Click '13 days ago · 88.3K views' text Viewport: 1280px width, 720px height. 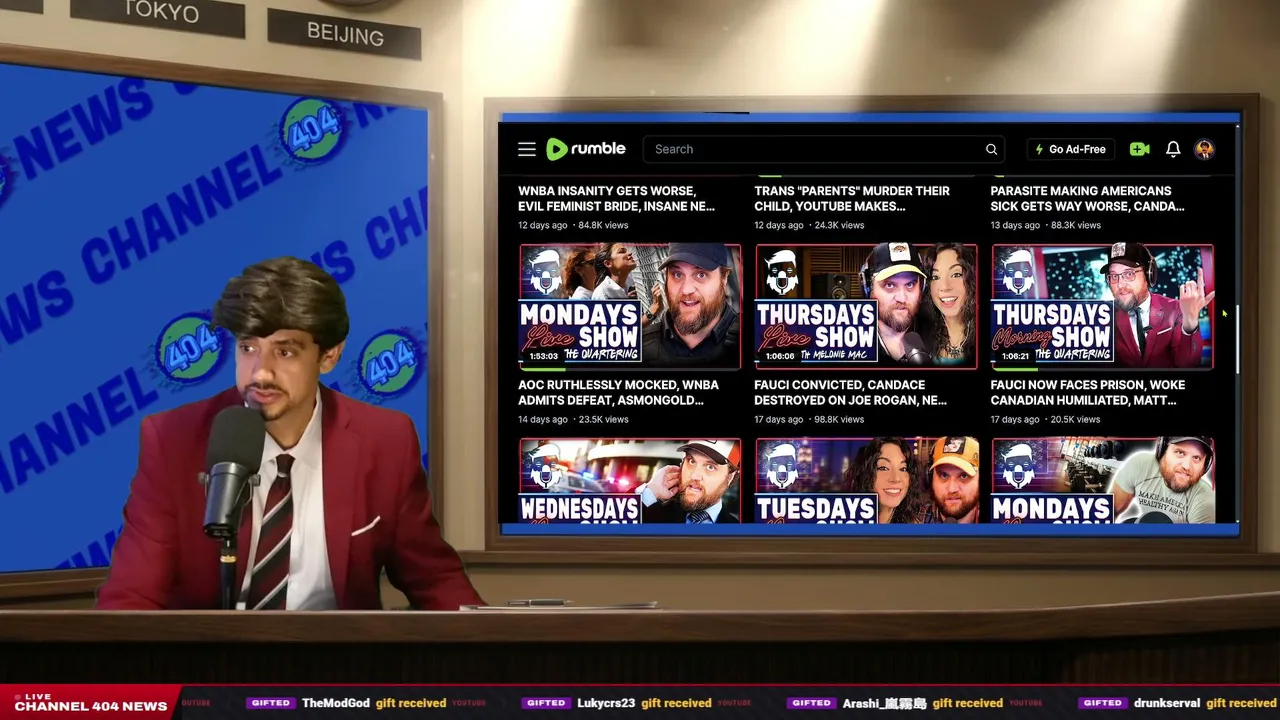click(1046, 225)
